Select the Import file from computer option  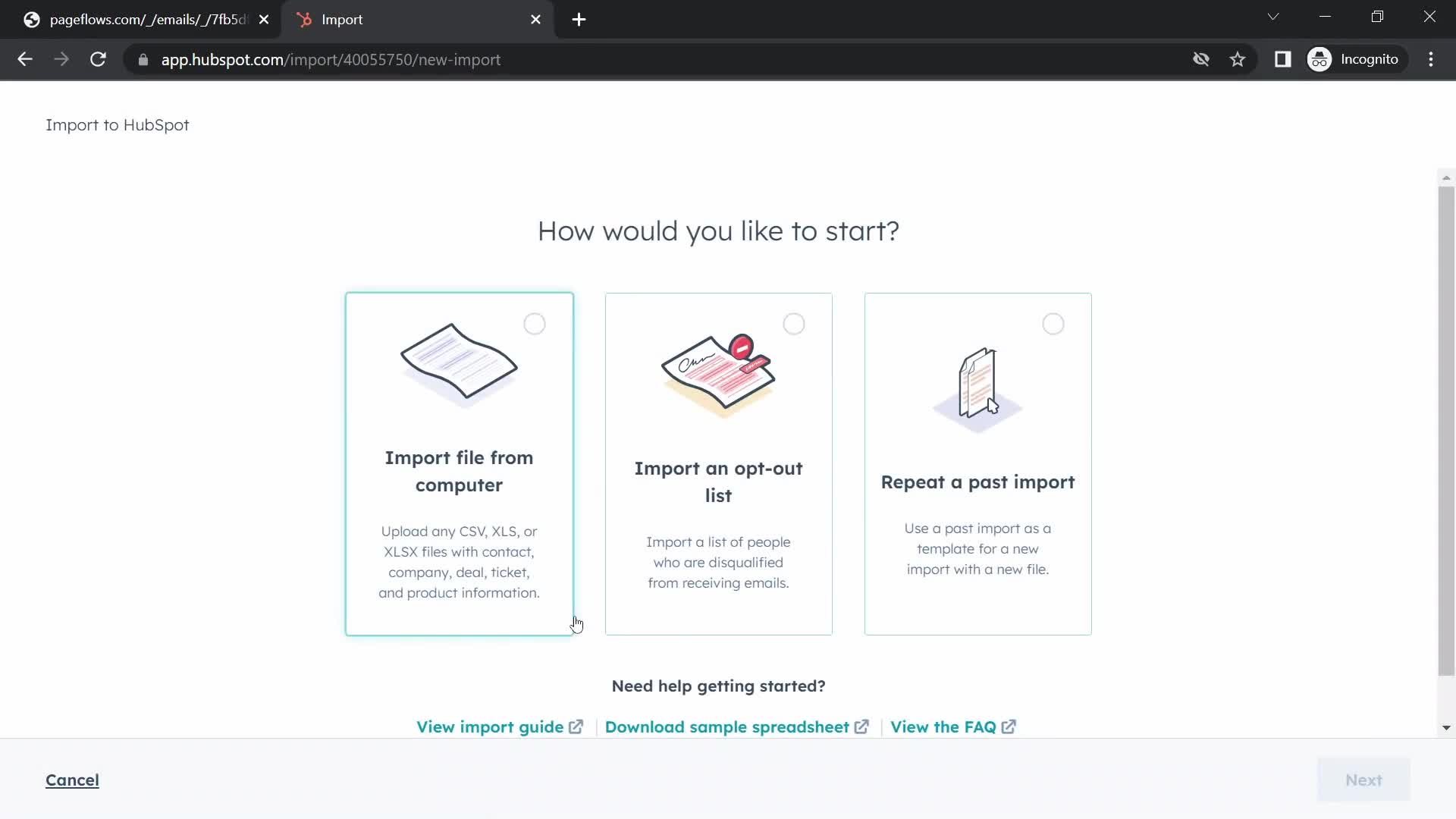click(x=460, y=463)
